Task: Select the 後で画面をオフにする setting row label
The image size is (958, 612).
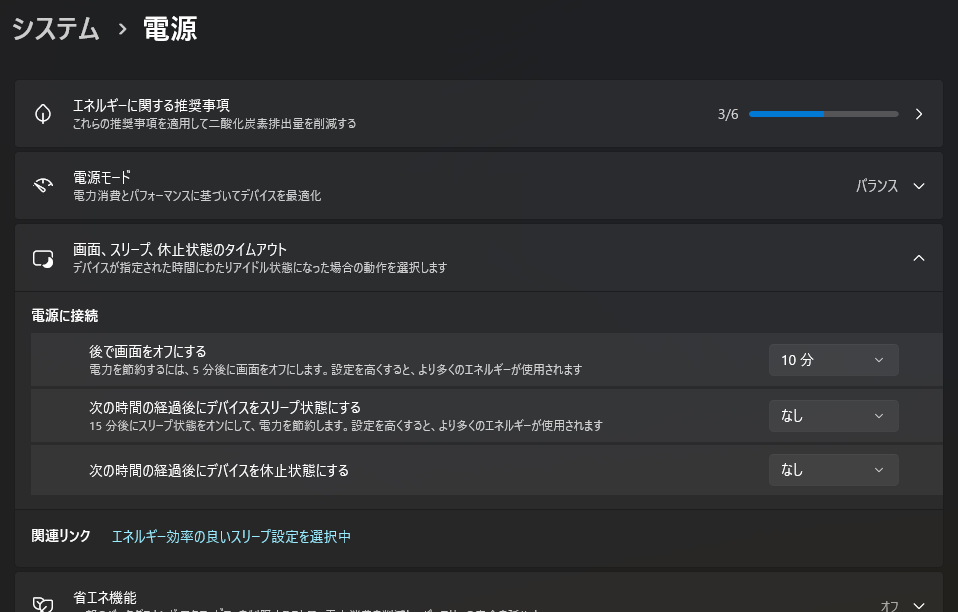Action: tap(148, 351)
